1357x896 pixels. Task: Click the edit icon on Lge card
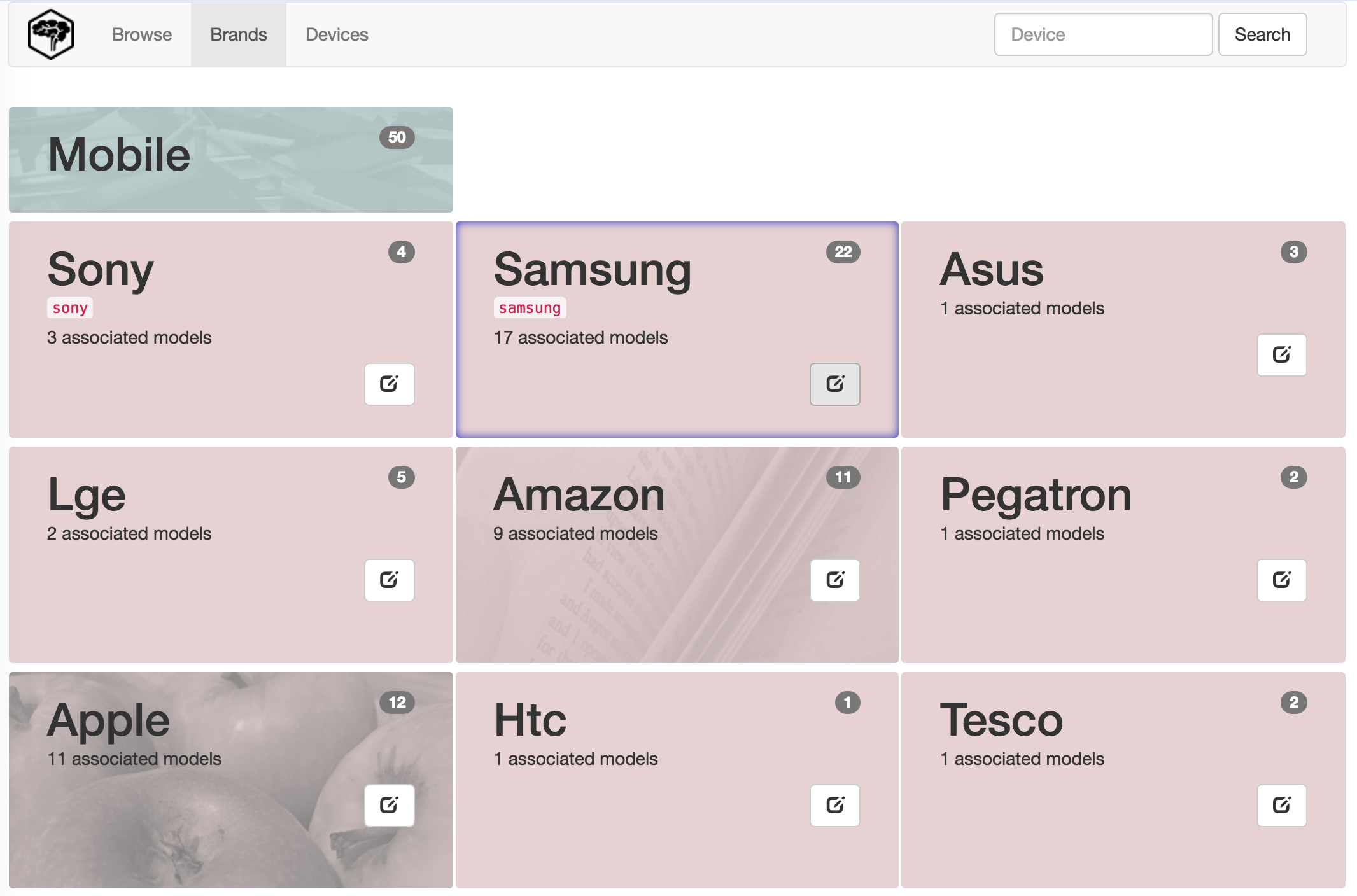click(390, 578)
